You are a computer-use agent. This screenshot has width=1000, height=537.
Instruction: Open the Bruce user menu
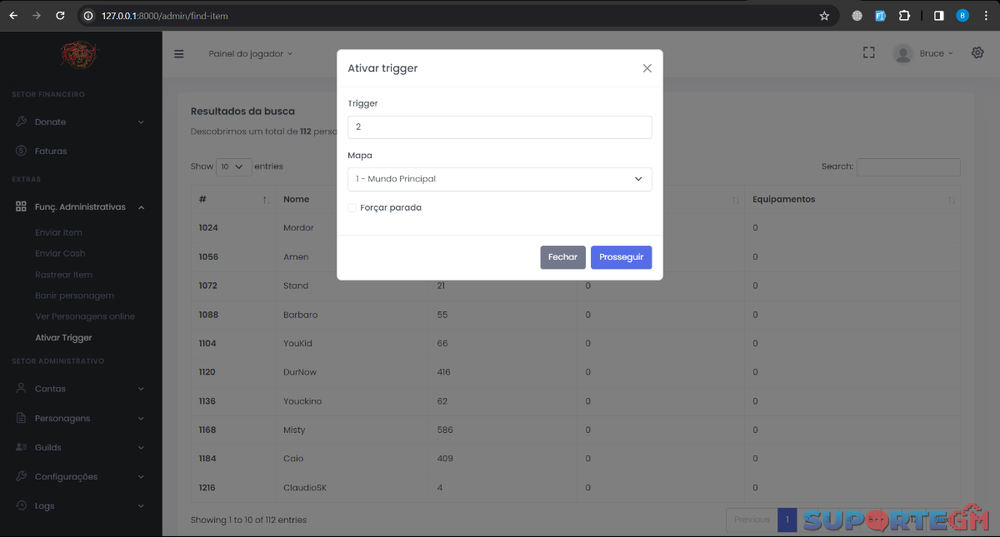point(924,54)
